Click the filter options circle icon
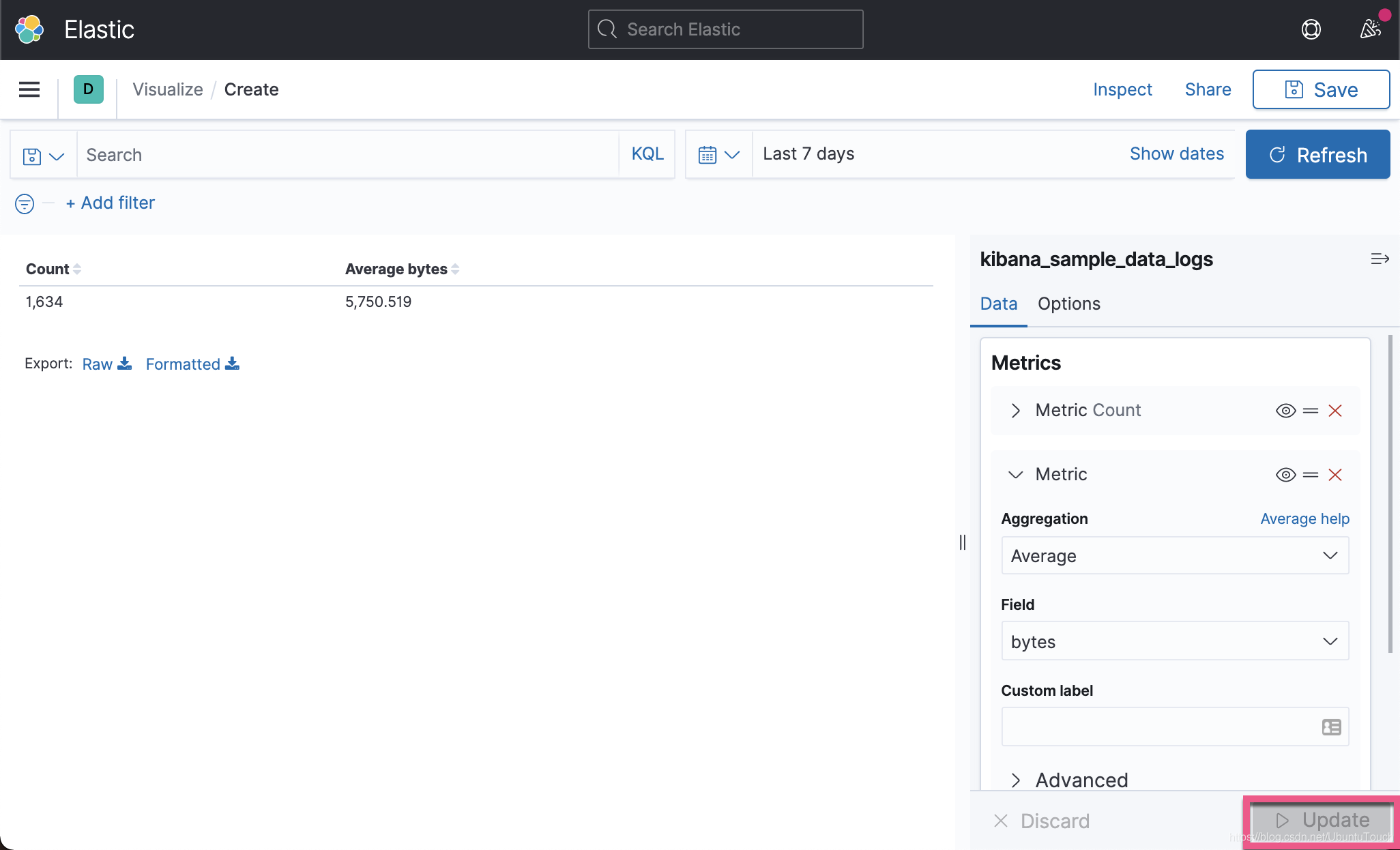Viewport: 1400px width, 850px height. pyautogui.click(x=25, y=203)
